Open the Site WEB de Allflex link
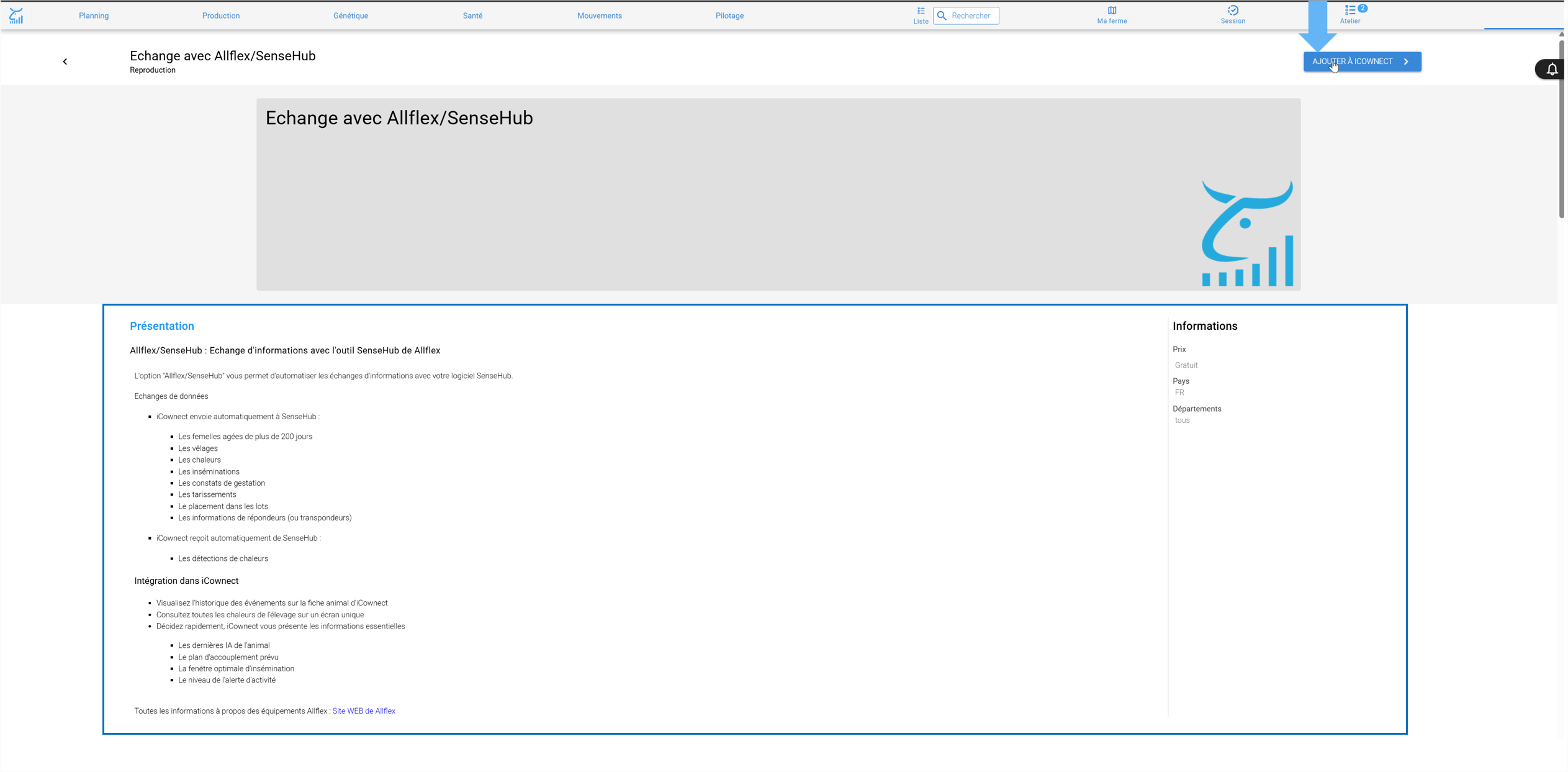Viewport: 1568px width, 772px height. [364, 711]
